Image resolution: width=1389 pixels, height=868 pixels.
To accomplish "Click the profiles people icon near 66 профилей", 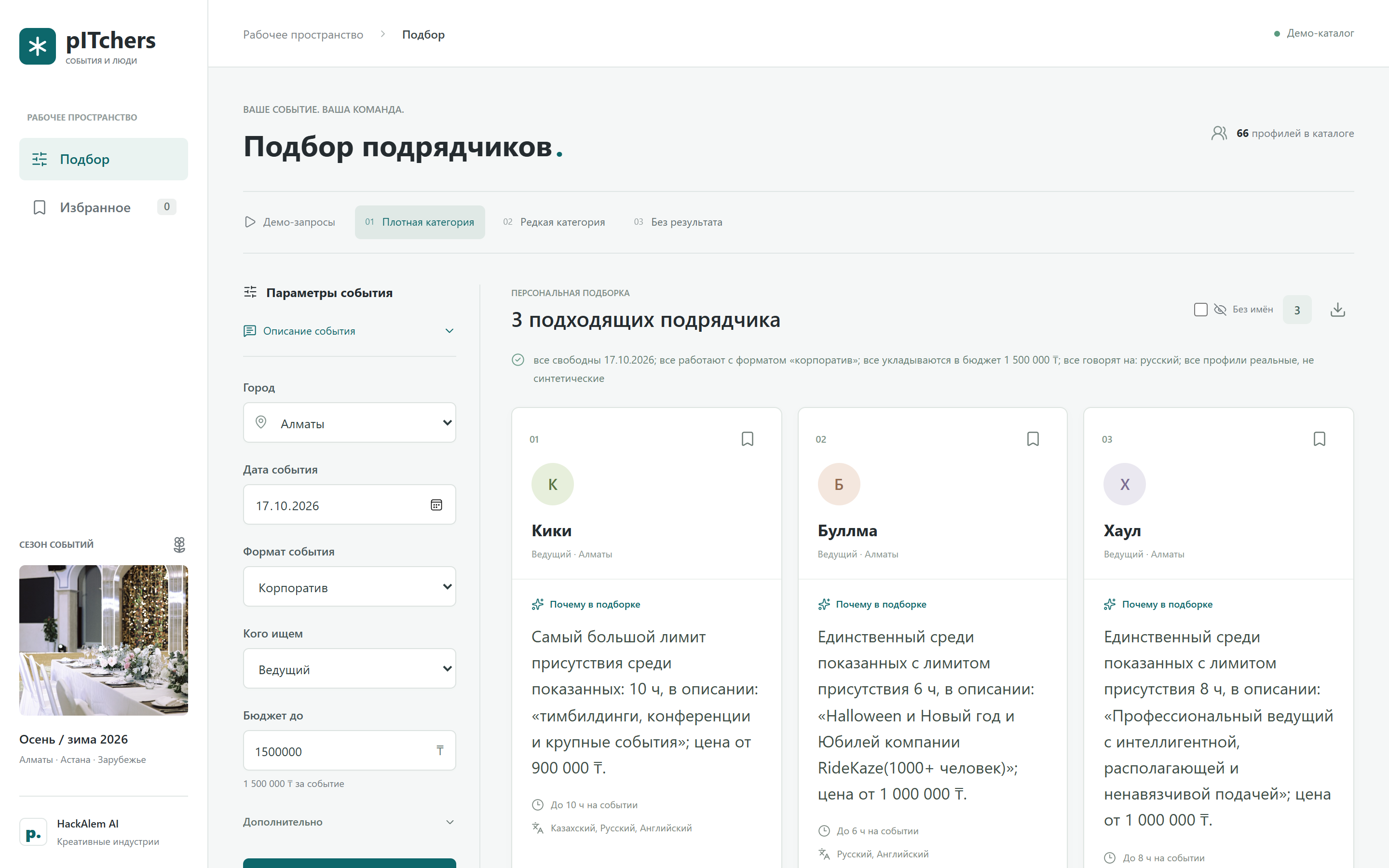I will (x=1219, y=133).
